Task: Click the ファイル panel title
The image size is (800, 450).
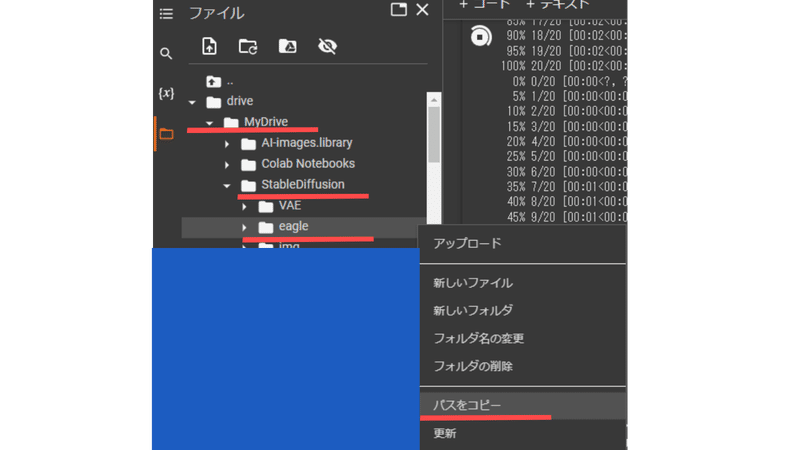Action: coord(217,13)
